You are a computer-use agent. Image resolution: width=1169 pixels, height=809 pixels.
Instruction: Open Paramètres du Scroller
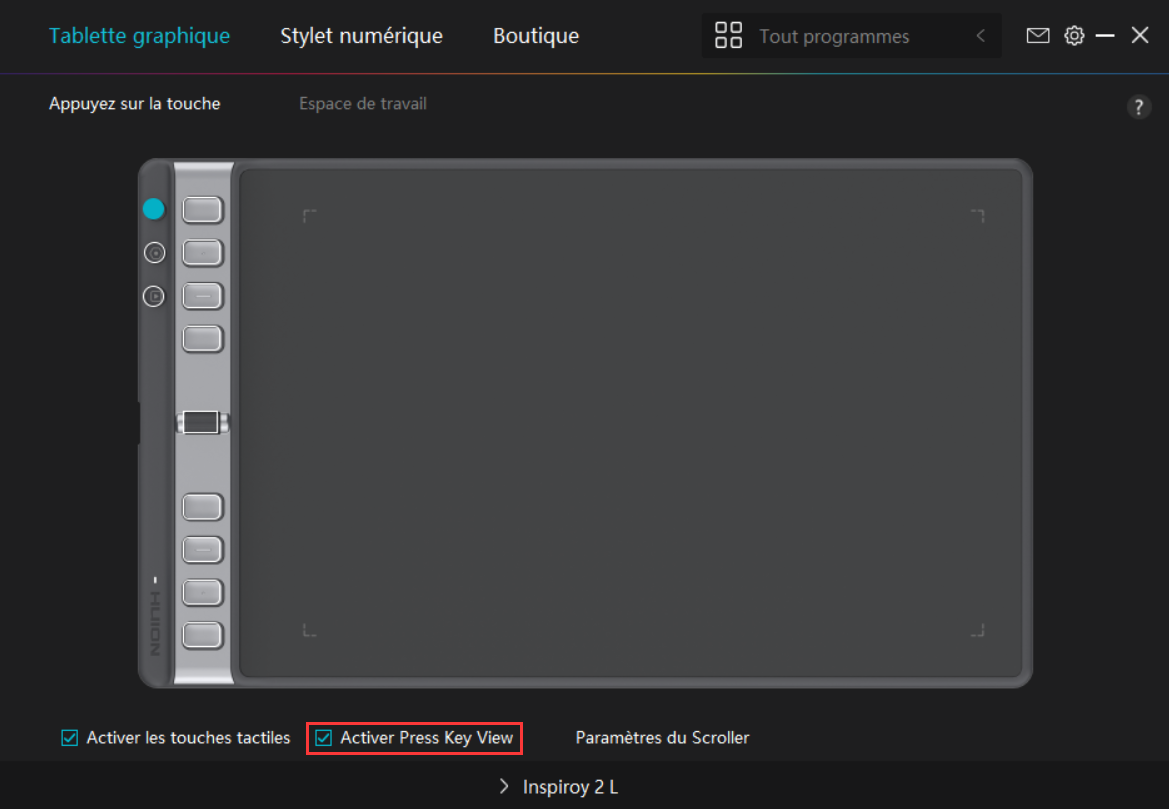tap(662, 738)
